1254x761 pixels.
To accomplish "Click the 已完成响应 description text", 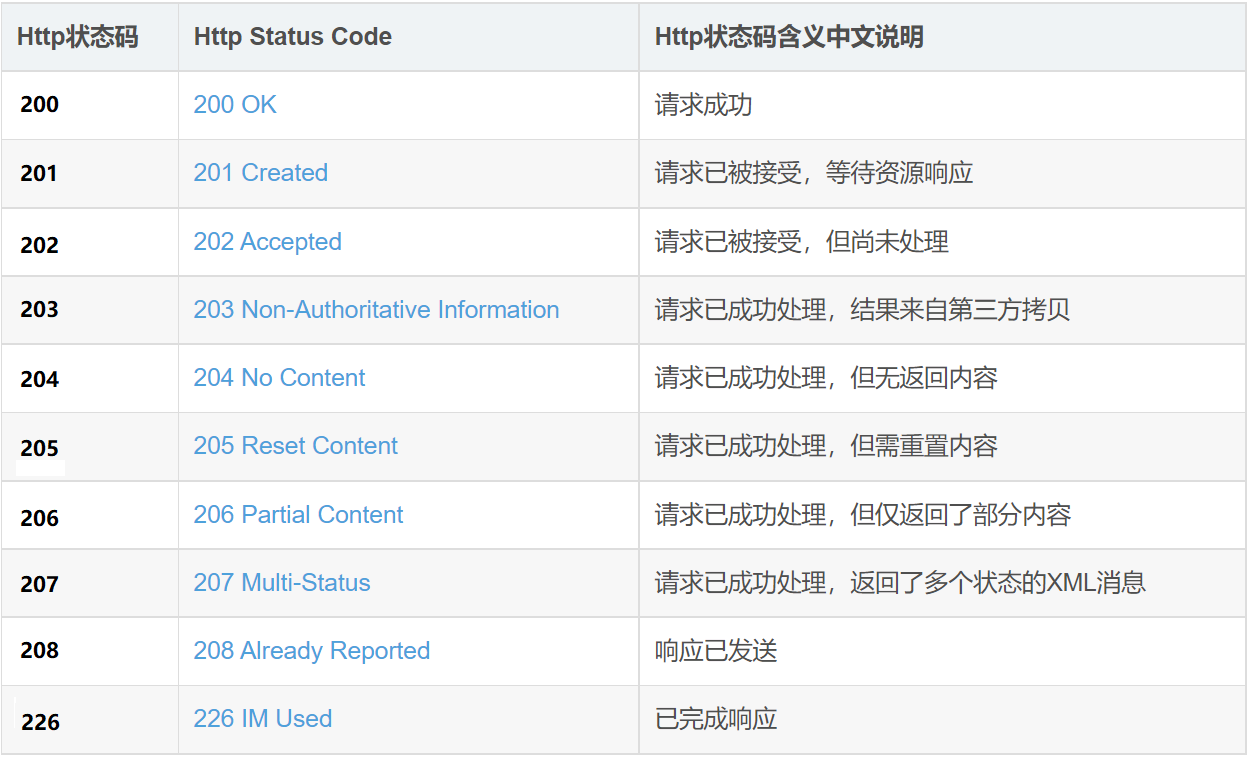I will (716, 719).
